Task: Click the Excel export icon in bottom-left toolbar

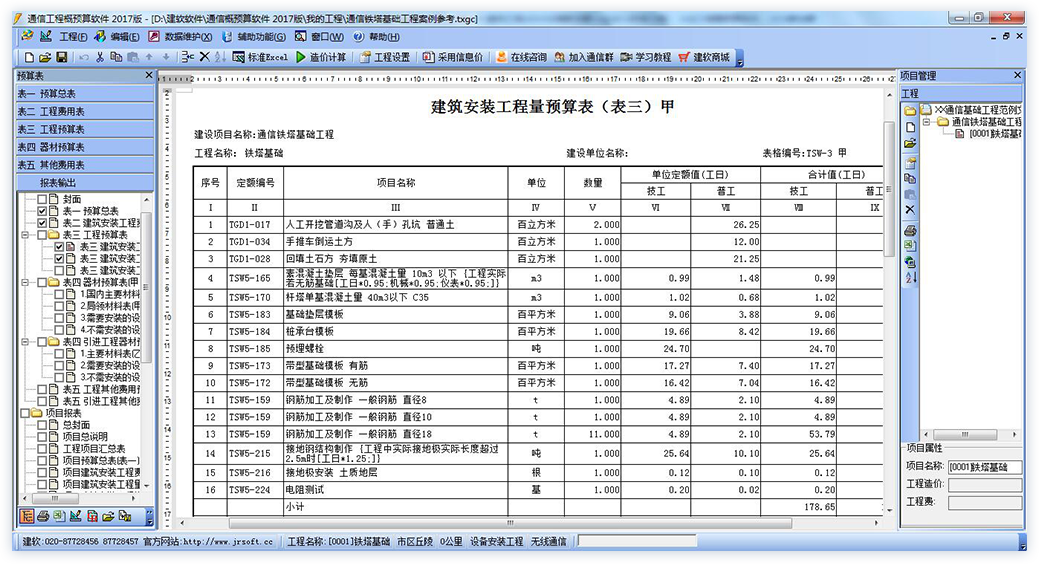Action: click(x=60, y=516)
